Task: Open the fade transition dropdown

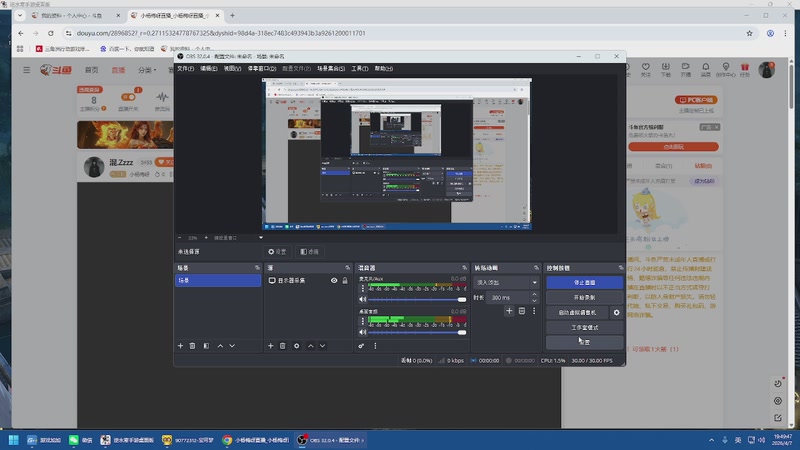Action: (x=506, y=282)
